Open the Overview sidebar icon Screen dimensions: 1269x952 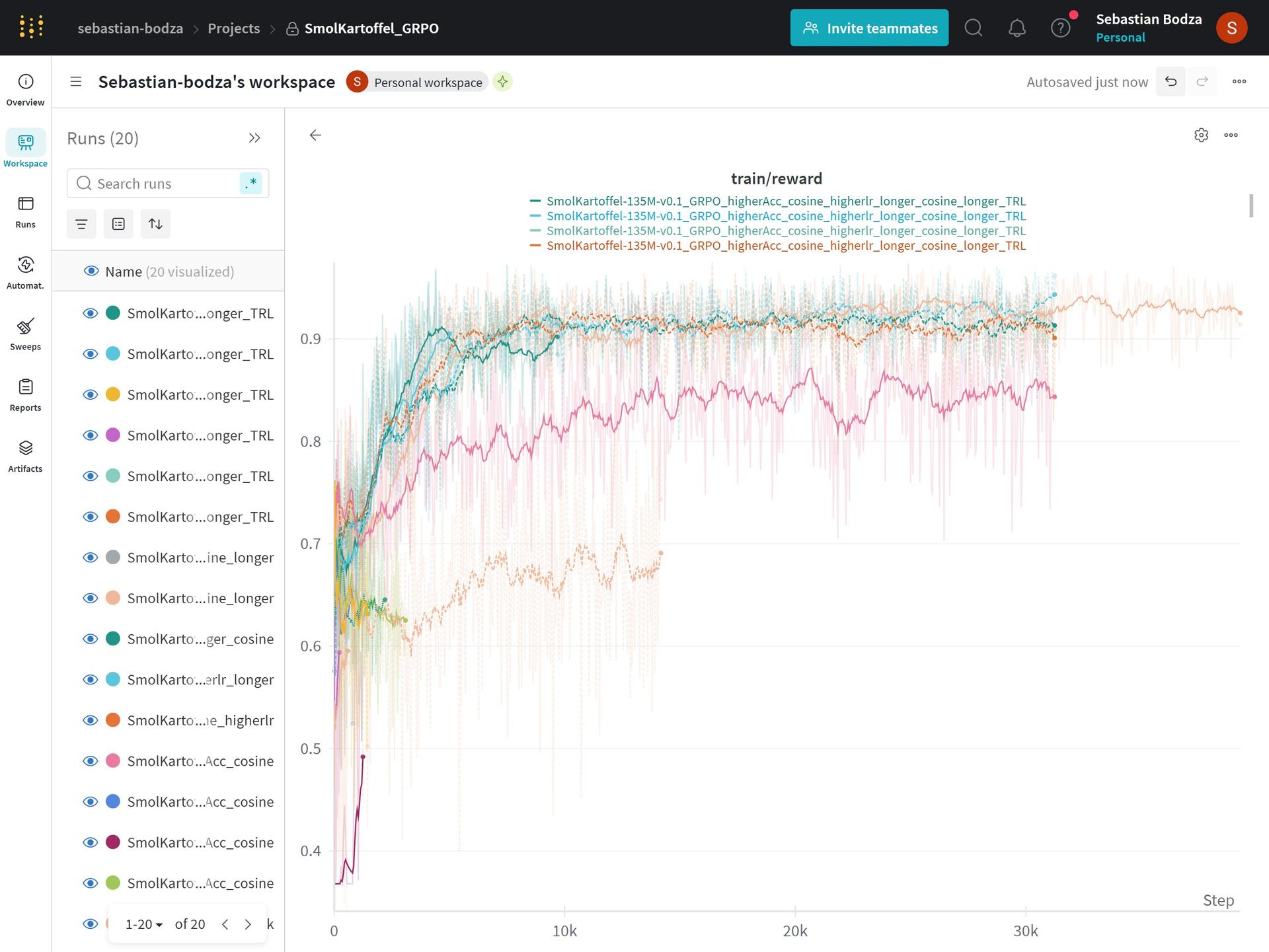[25, 90]
